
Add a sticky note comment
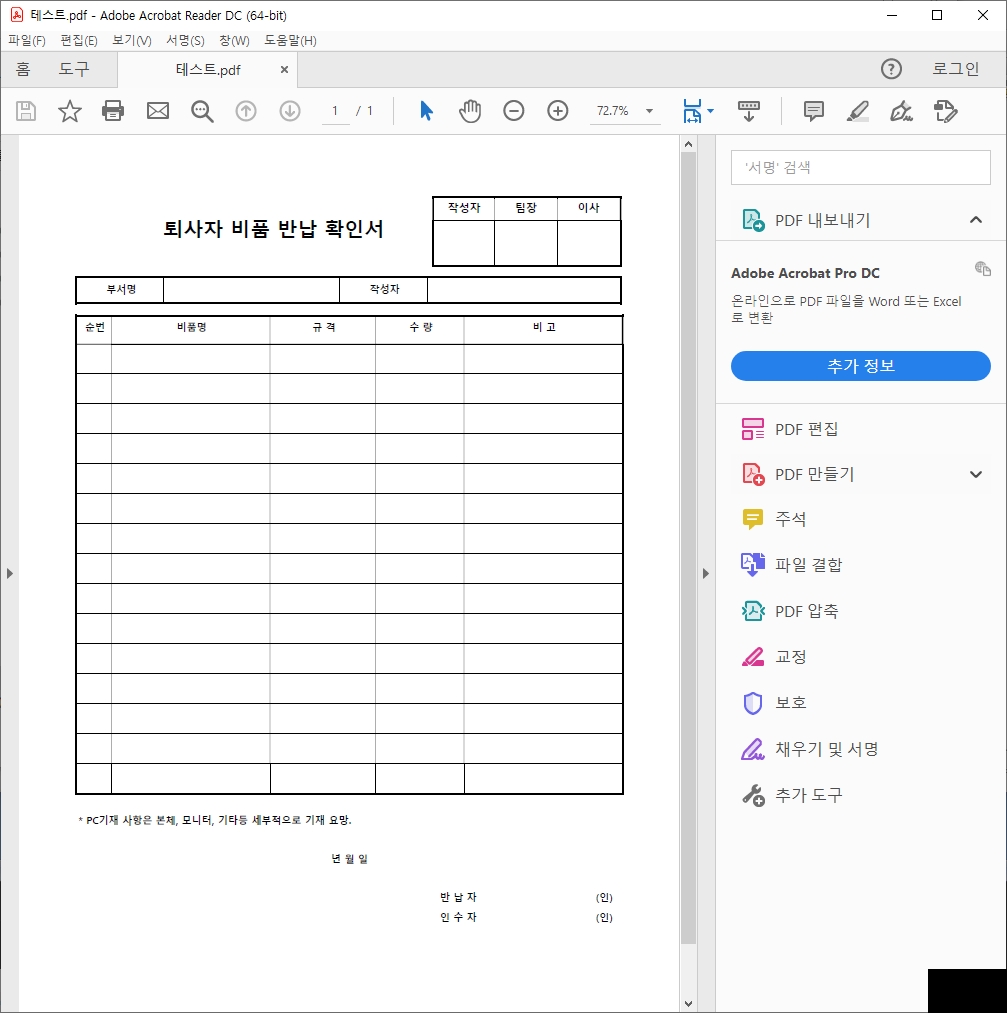click(814, 111)
